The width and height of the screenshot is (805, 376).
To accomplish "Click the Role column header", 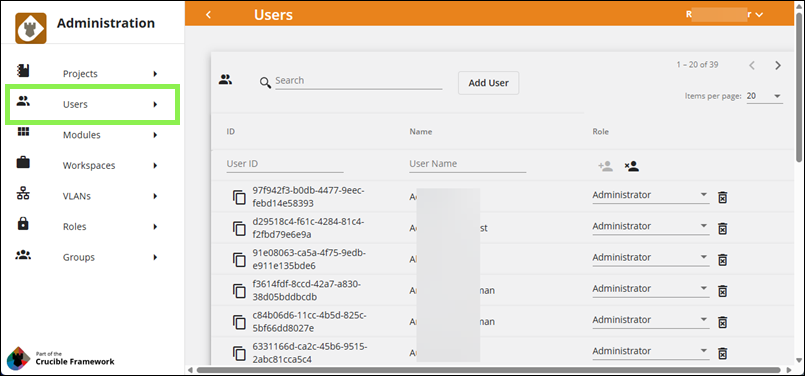I will pos(600,131).
